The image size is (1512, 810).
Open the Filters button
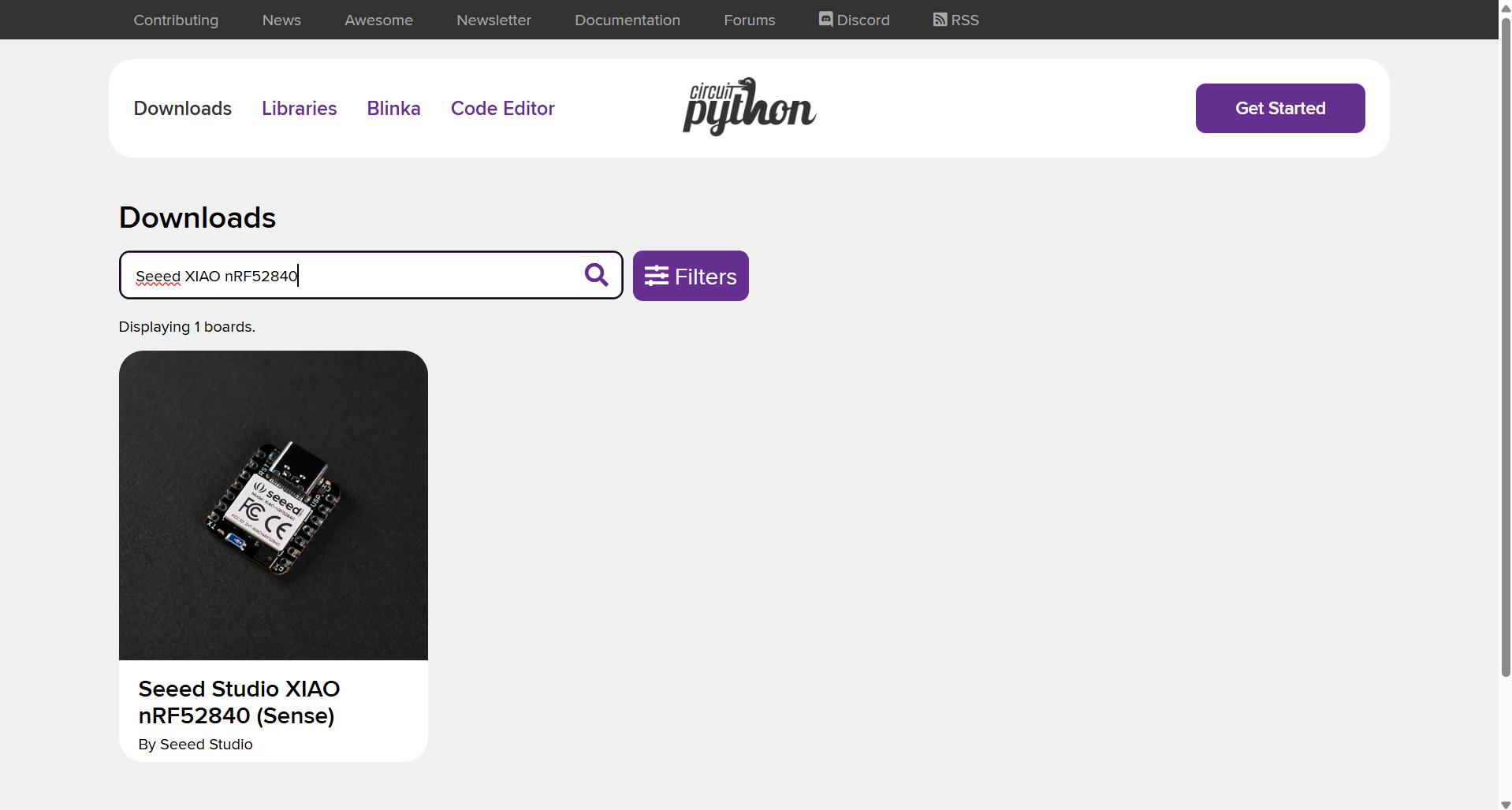pos(691,276)
